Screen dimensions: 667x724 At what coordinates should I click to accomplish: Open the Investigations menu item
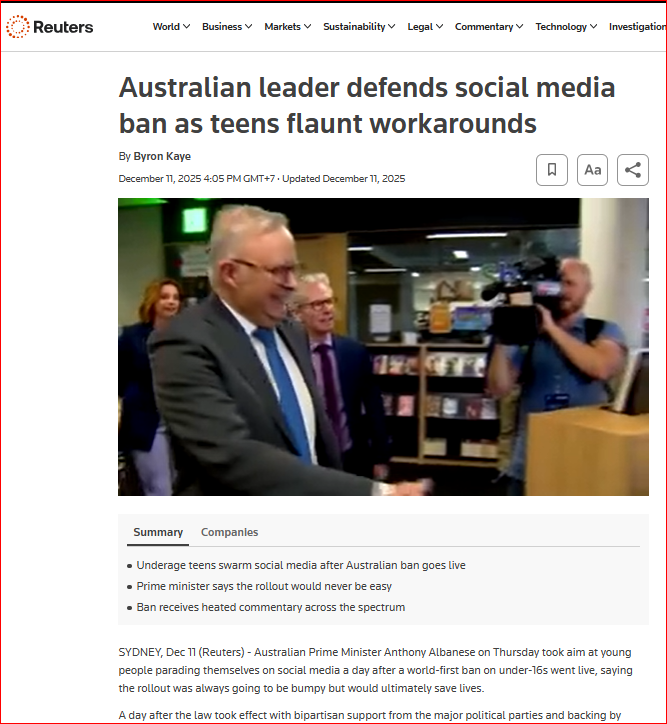[x=637, y=27]
